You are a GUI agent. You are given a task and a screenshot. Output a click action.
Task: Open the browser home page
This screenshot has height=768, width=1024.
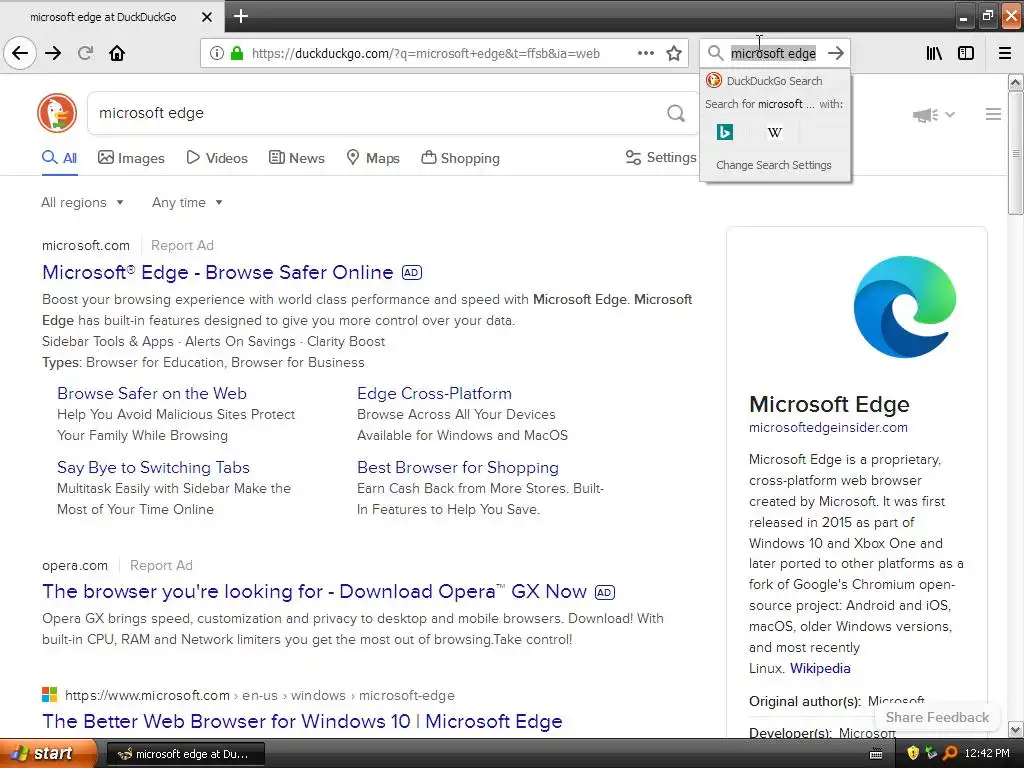point(117,53)
